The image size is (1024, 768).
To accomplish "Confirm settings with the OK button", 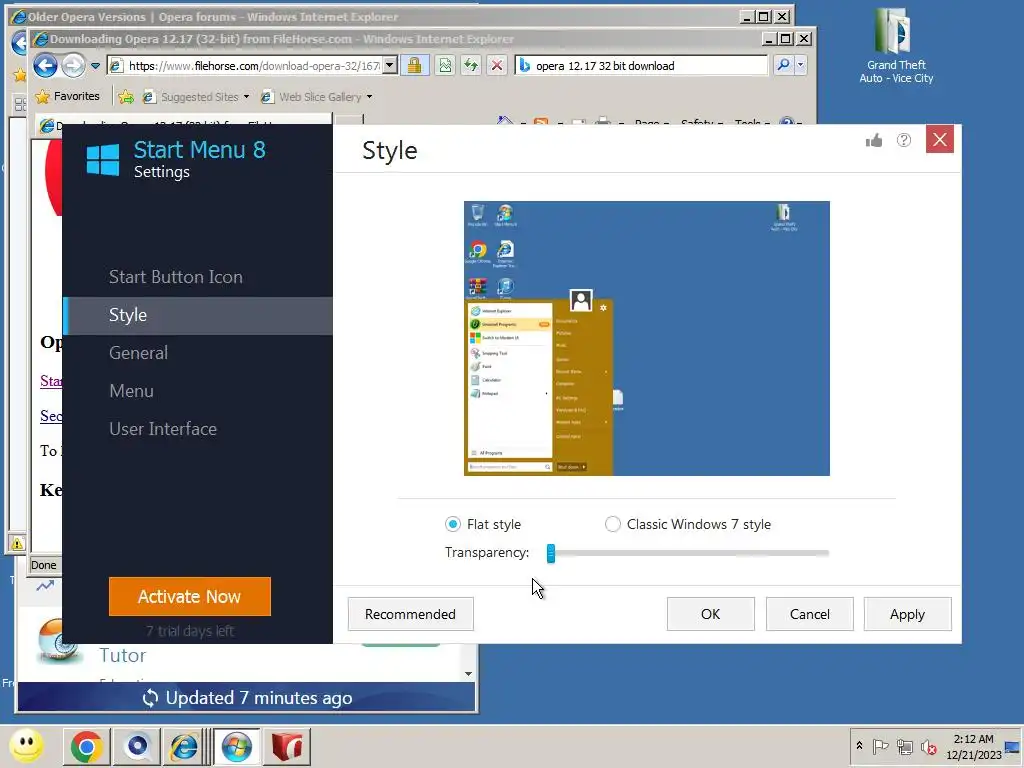I will [711, 614].
